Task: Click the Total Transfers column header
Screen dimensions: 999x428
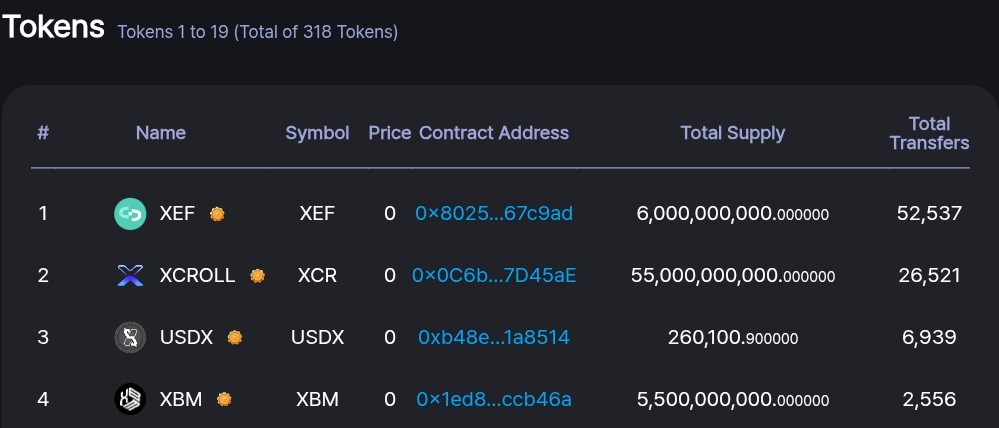Action: click(x=930, y=133)
